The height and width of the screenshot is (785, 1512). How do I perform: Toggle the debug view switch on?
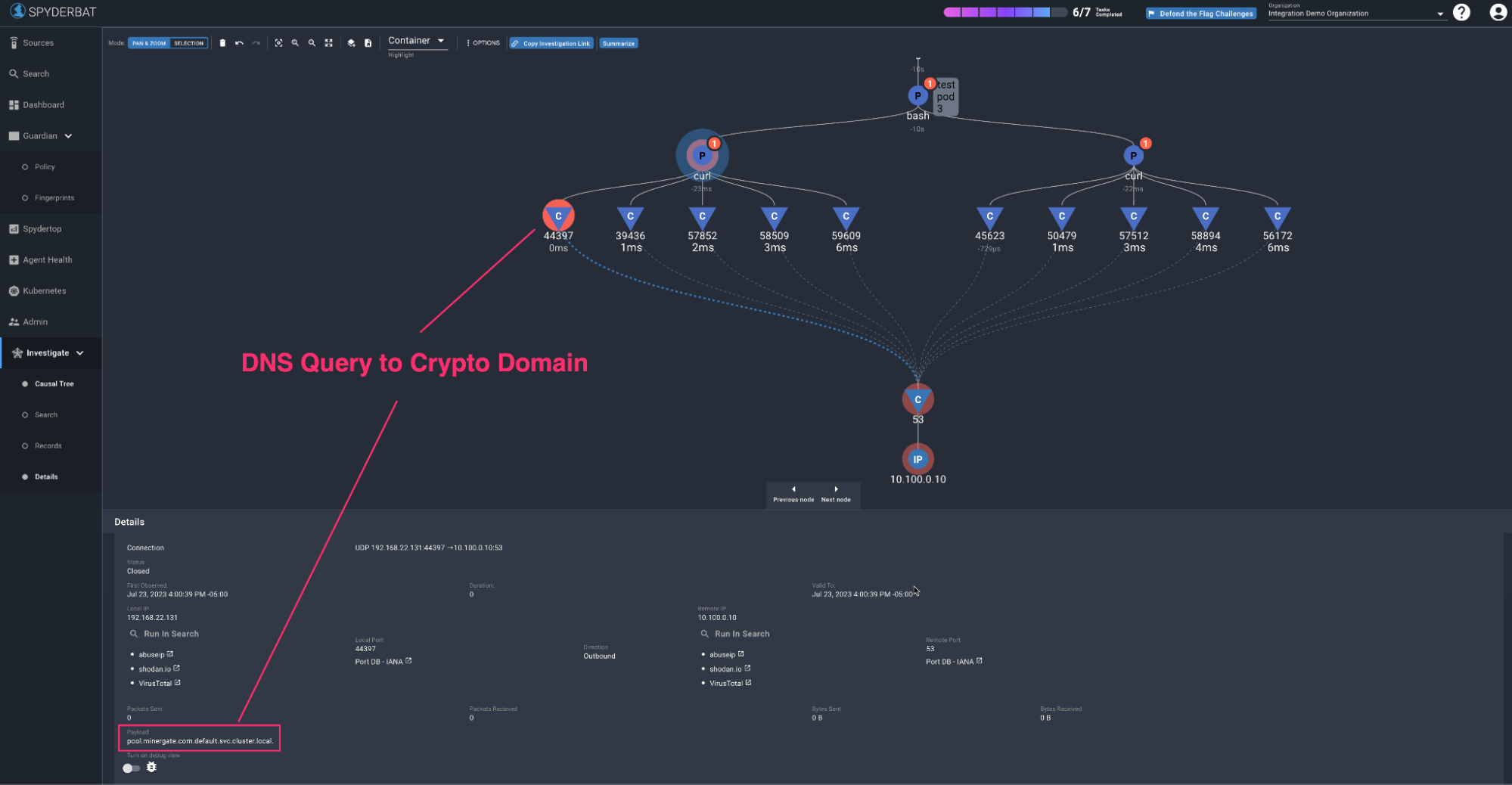pos(131,768)
